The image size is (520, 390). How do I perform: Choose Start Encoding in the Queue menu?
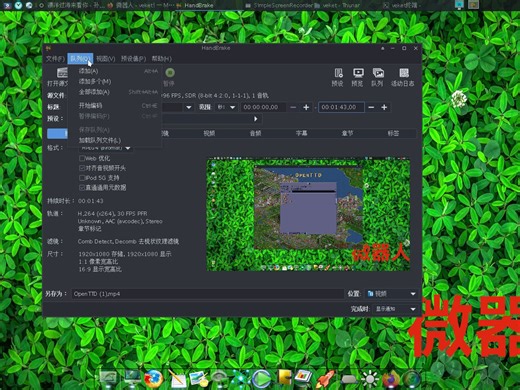tap(115, 106)
